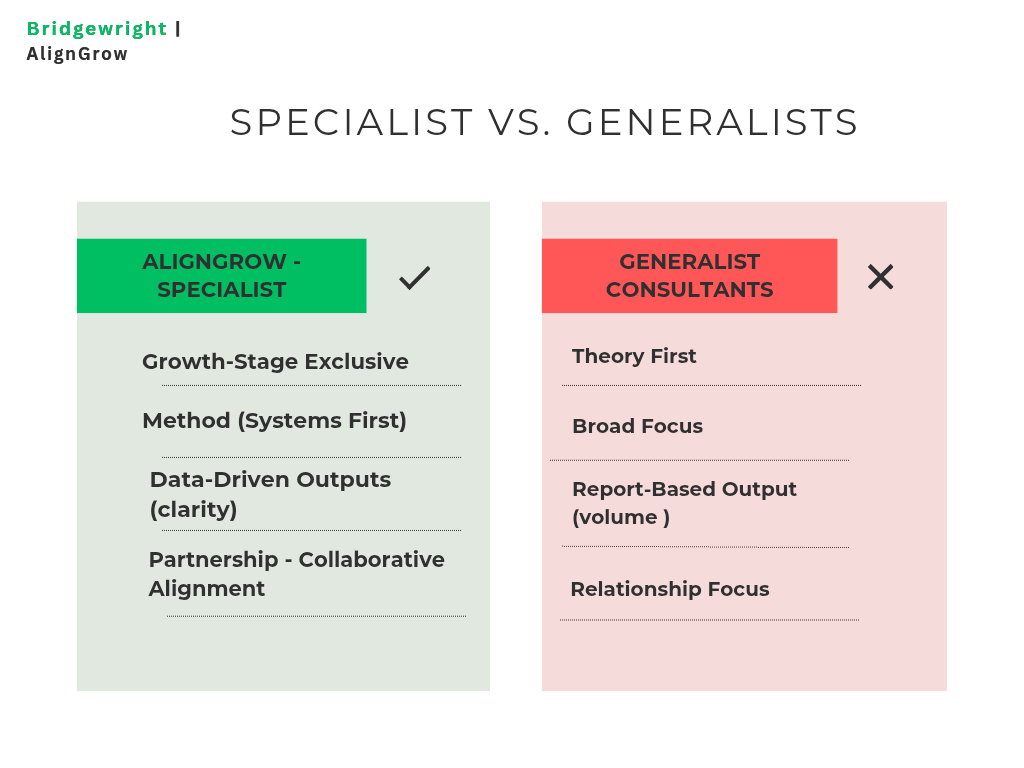Click the dotted divider under Relationship Focus

709,620
